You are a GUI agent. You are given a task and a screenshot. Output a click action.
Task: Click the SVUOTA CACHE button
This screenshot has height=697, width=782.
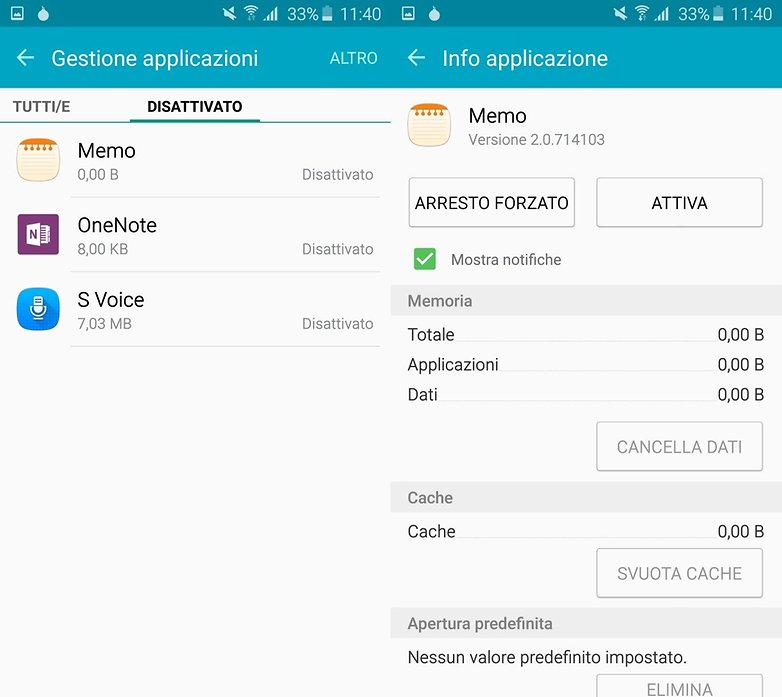(x=679, y=573)
